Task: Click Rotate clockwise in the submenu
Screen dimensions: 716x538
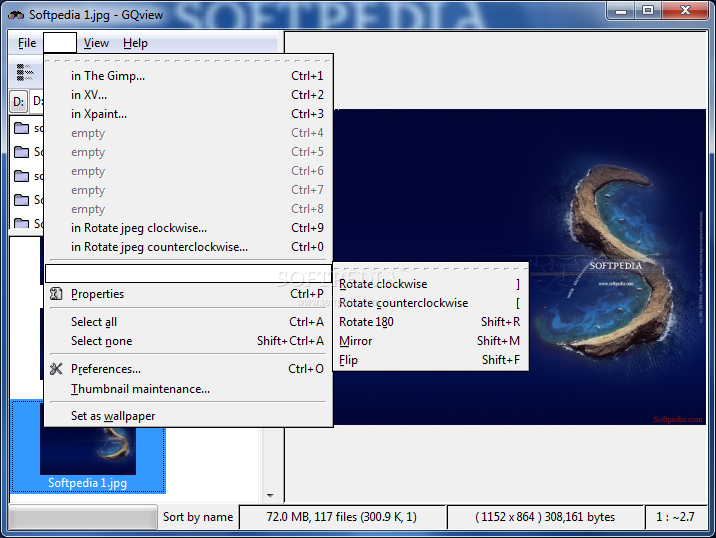Action: 431,284
